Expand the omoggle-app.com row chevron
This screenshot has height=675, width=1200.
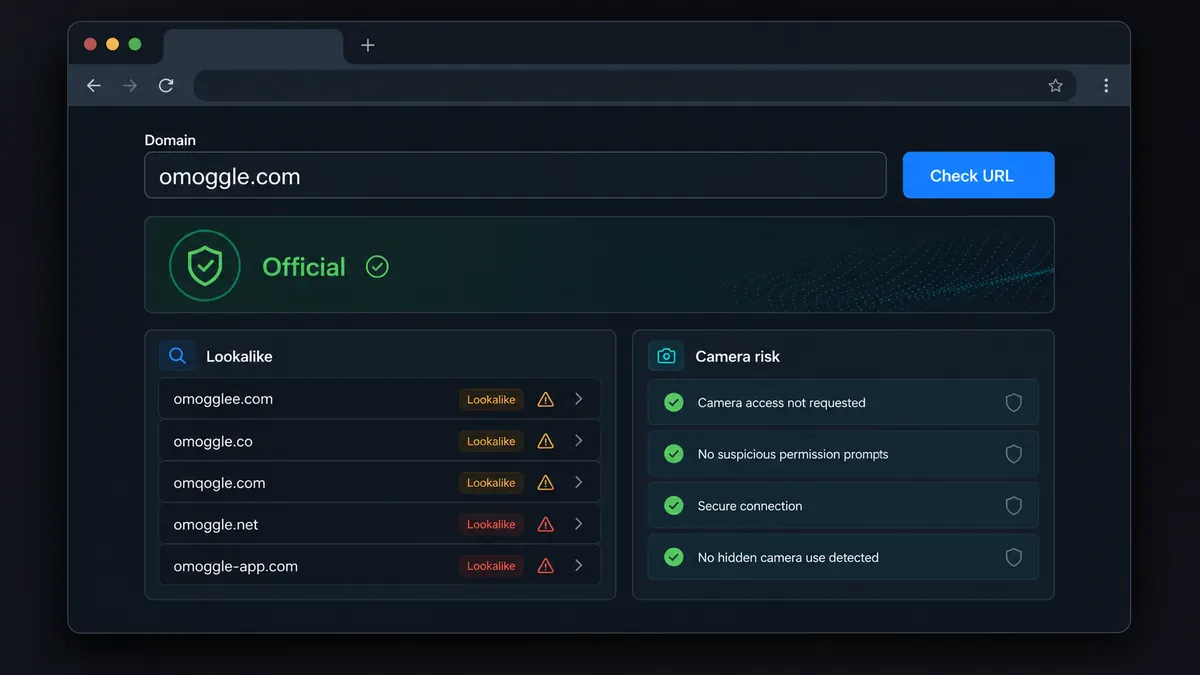[579, 566]
